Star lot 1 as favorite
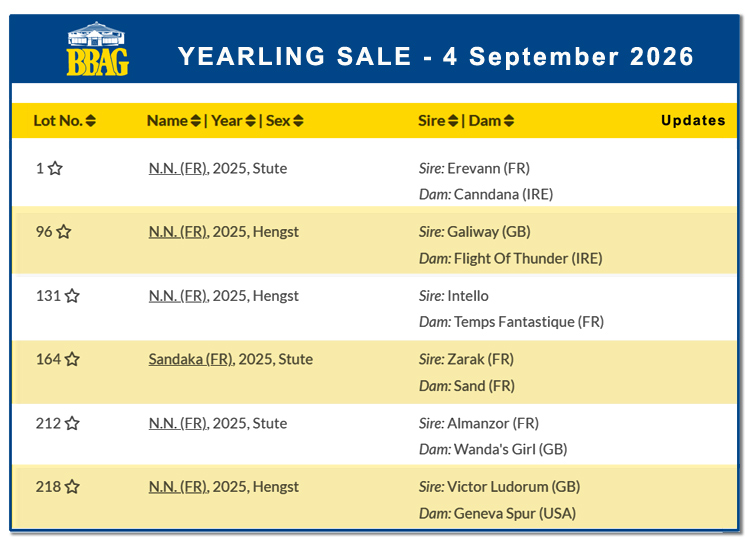 [x=55, y=168]
